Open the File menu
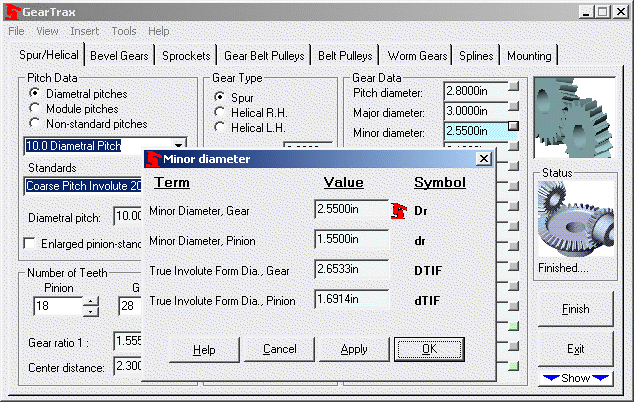The height and width of the screenshot is (402, 634). tap(16, 31)
